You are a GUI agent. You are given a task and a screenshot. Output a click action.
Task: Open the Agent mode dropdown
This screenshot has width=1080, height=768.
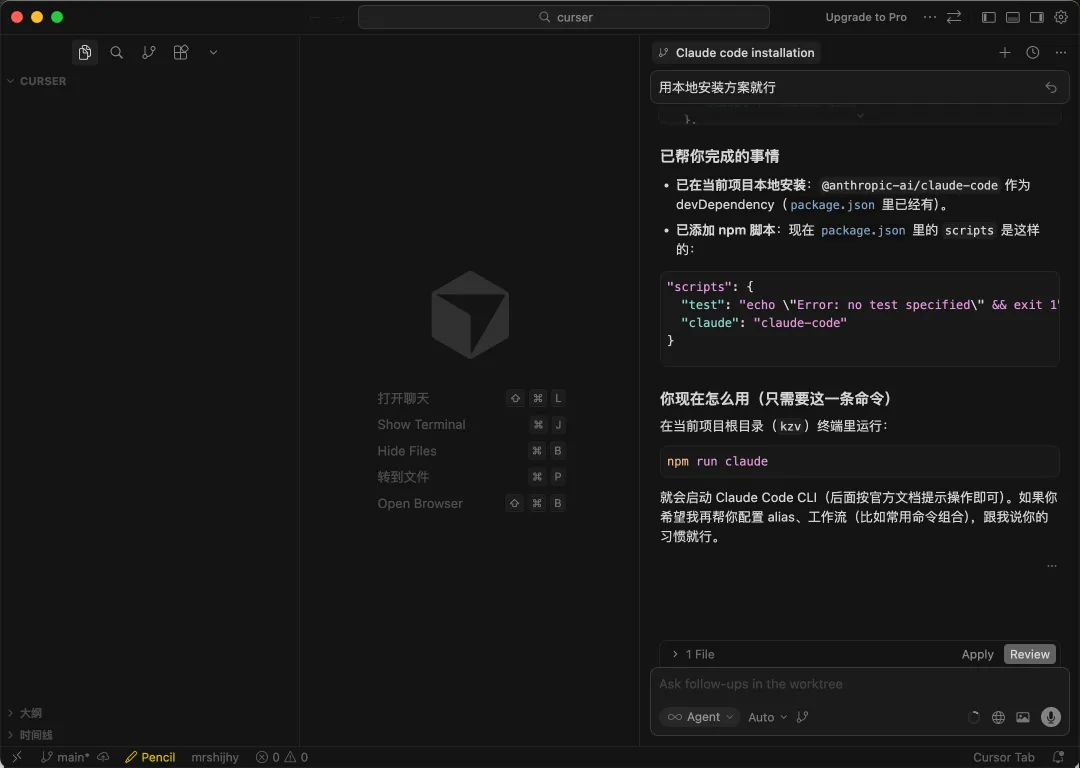pos(700,717)
